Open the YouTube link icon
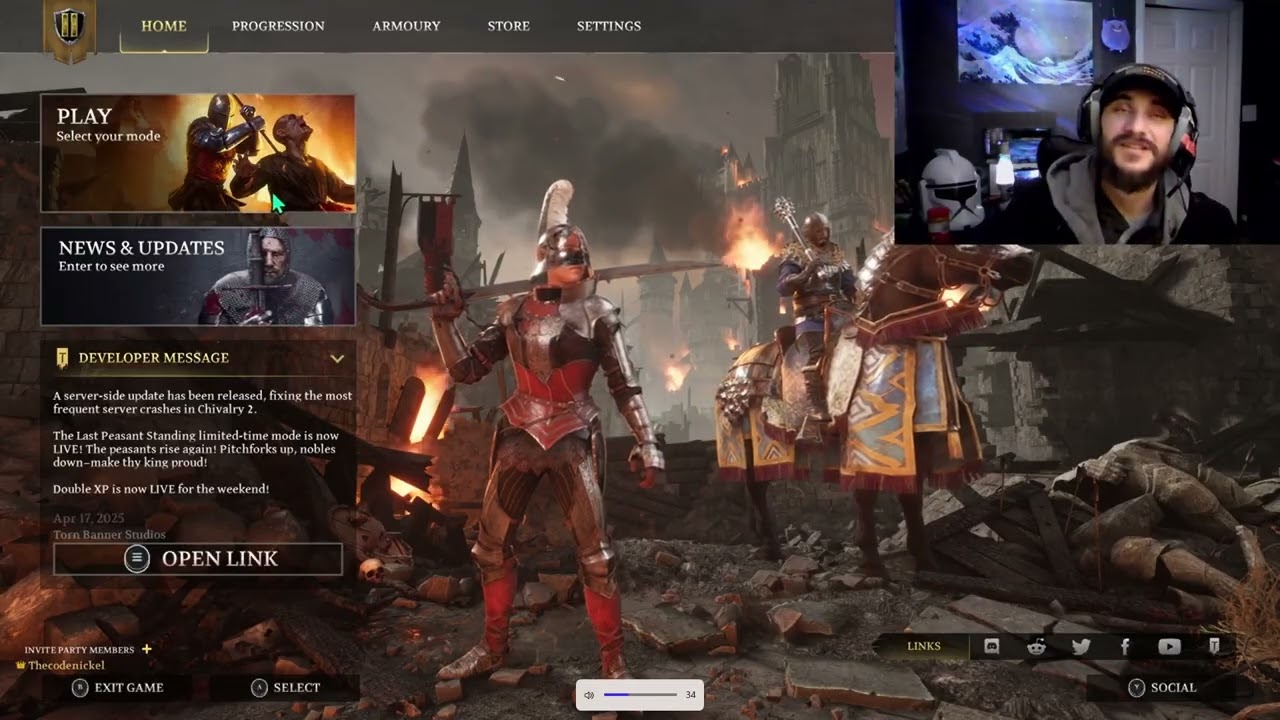This screenshot has width=1280, height=720. pyautogui.click(x=1169, y=646)
